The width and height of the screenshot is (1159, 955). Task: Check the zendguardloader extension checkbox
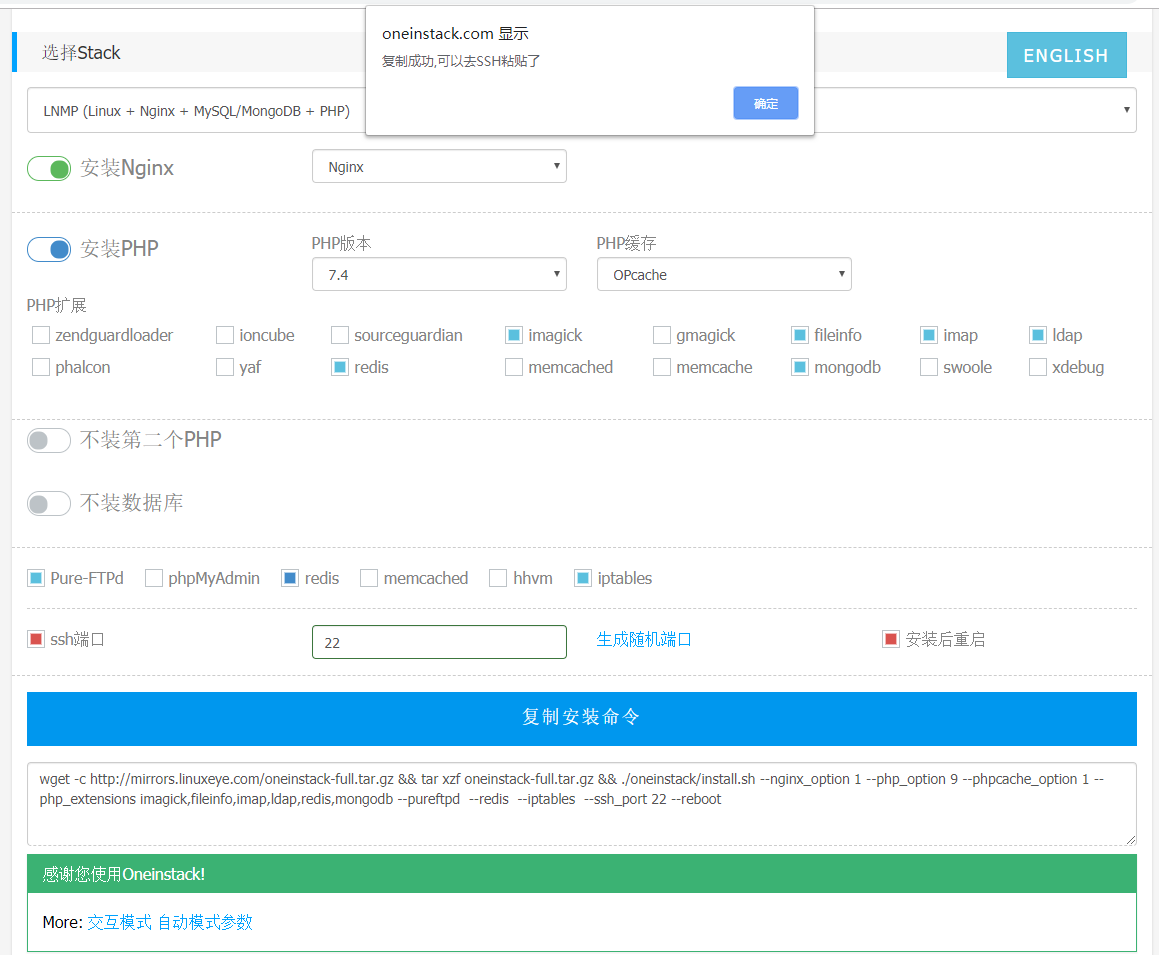click(41, 335)
